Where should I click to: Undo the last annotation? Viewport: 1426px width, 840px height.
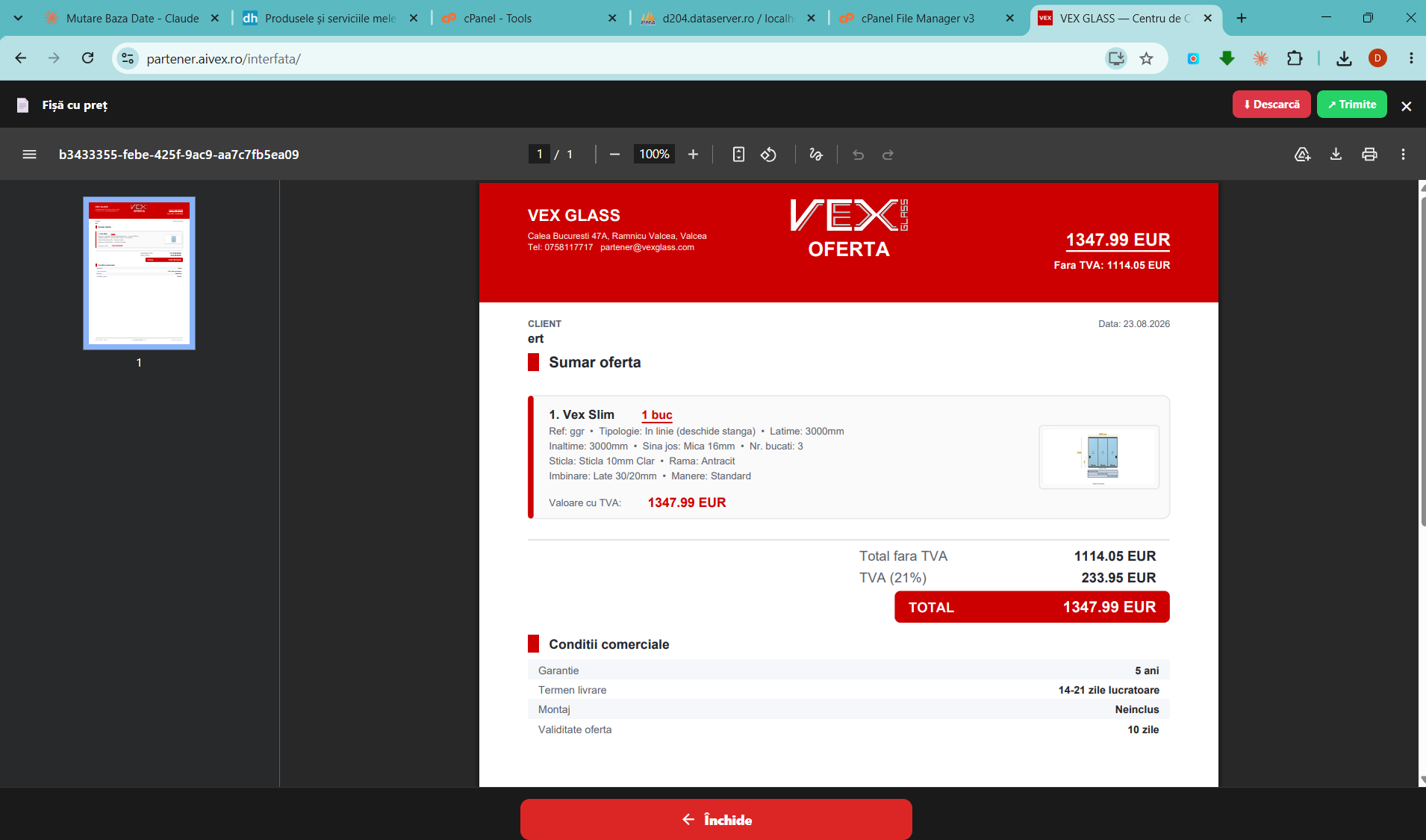[858, 155]
